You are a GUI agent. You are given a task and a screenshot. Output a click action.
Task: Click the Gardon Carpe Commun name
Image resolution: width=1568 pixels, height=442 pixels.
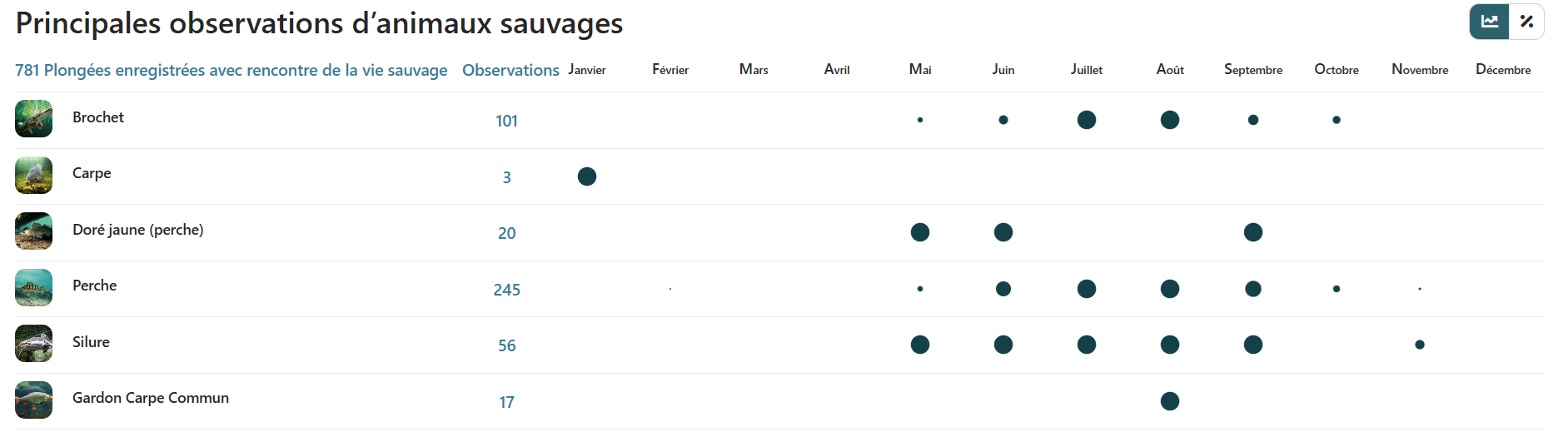coord(151,398)
